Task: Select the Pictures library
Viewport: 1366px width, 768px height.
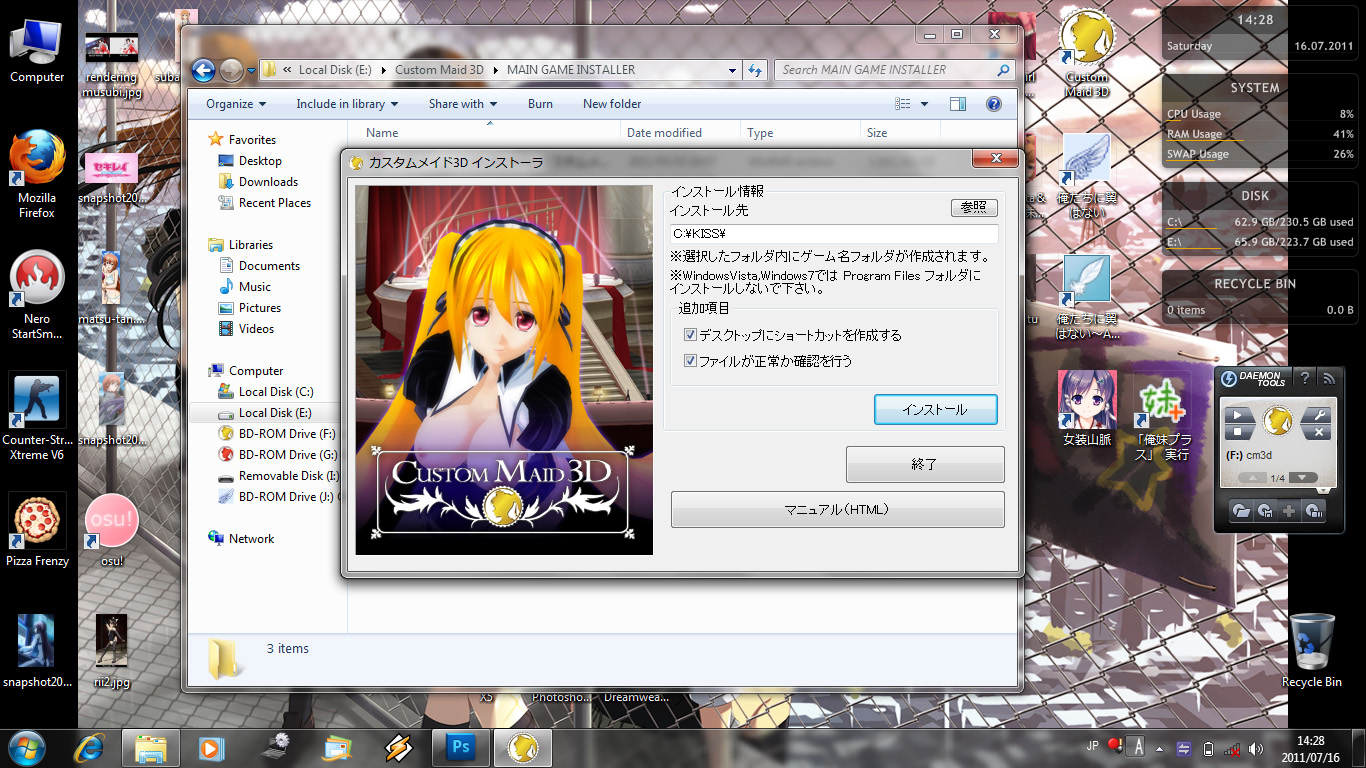Action: 249,308
